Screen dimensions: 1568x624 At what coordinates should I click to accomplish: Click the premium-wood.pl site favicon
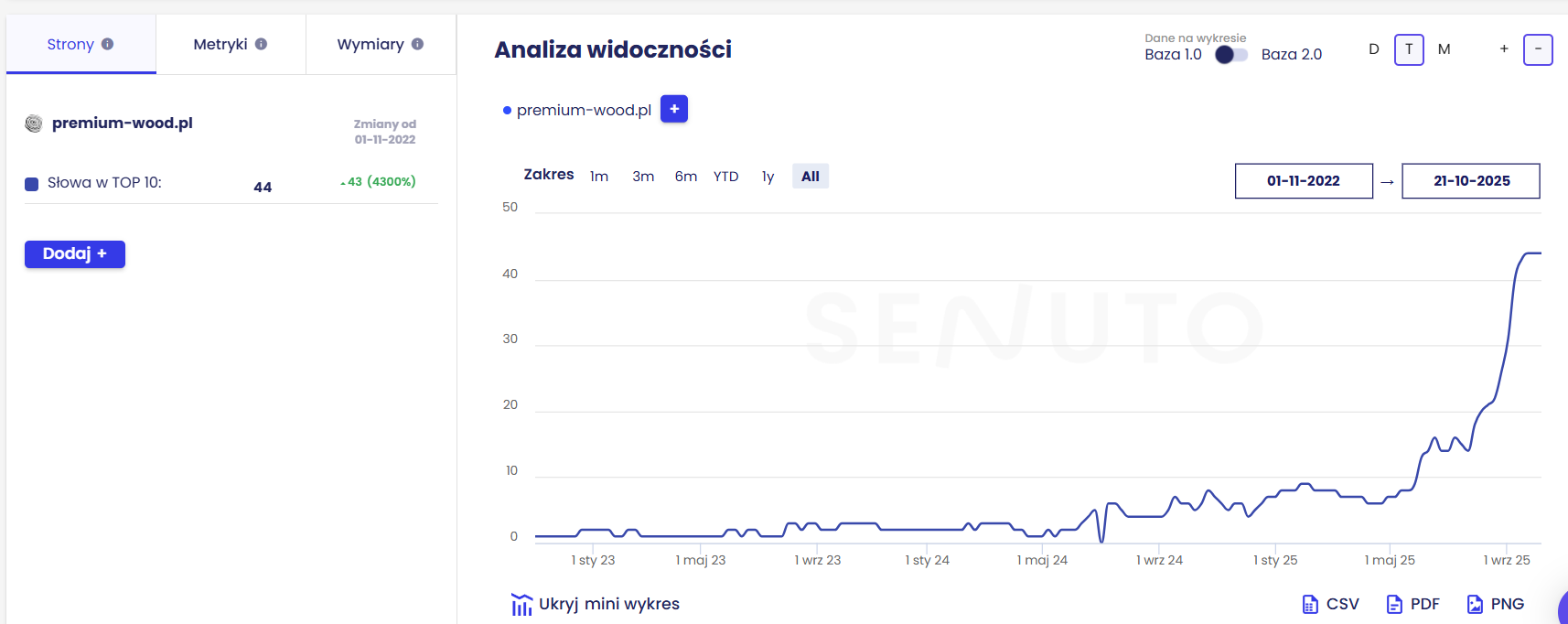pos(33,124)
